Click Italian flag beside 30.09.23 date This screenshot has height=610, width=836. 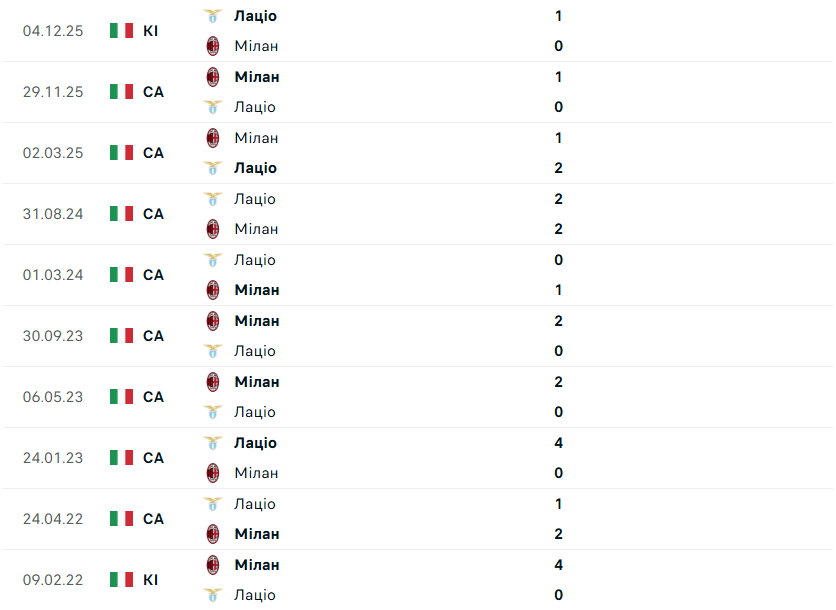point(121,336)
